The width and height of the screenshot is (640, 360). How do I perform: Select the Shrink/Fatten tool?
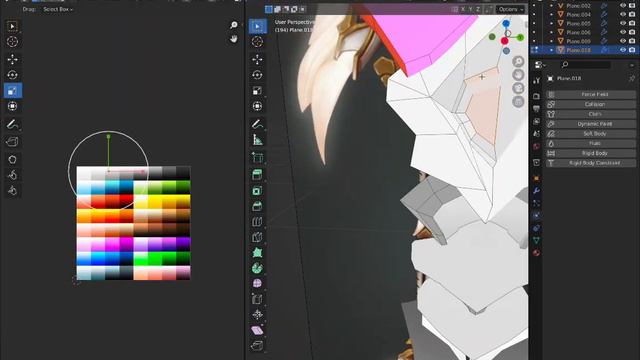click(257, 314)
